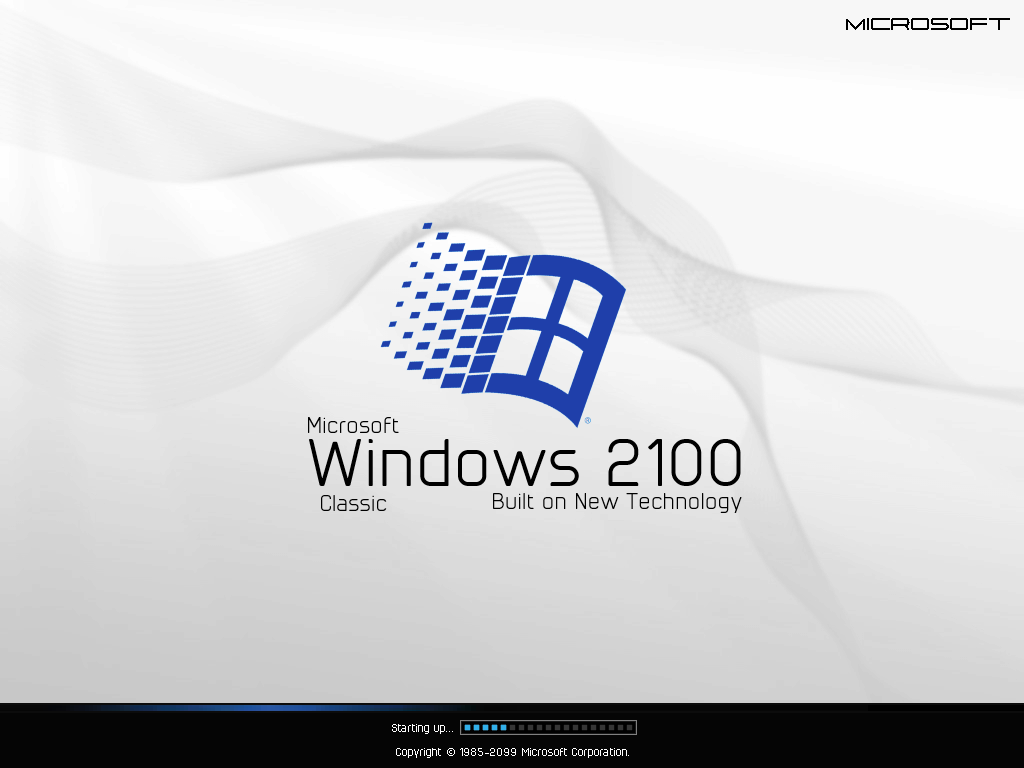Click the "Built on New Technology" tagline
Screen dimensions: 1024x768
[x=616, y=502]
